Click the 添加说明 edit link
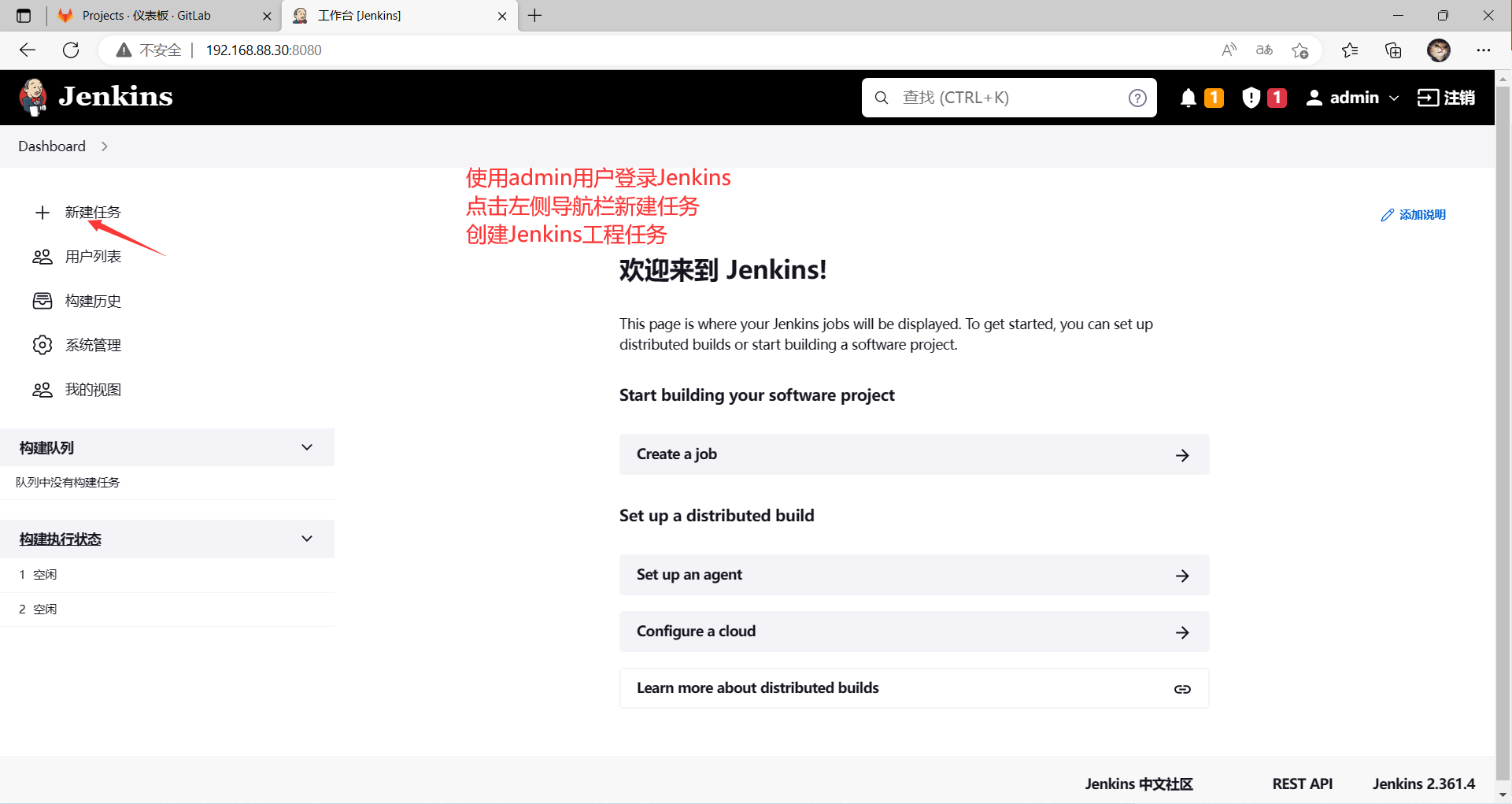1512x804 pixels. tap(1414, 215)
